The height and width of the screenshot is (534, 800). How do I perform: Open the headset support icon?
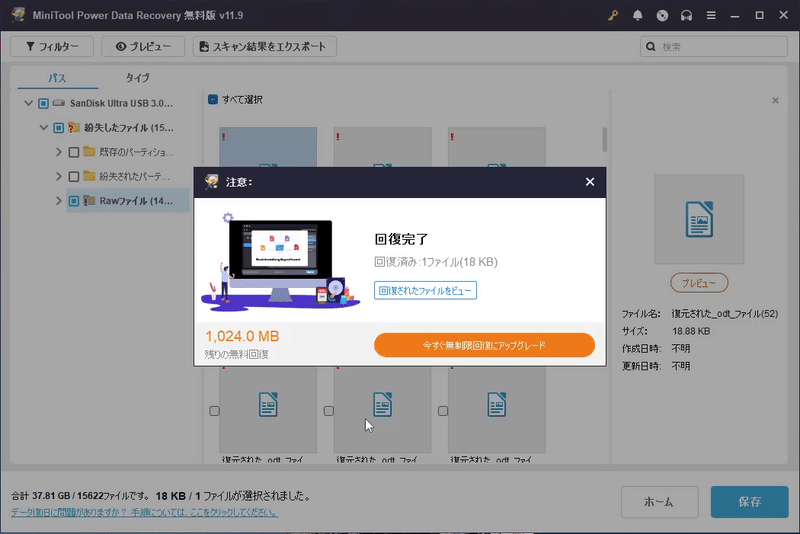686,15
